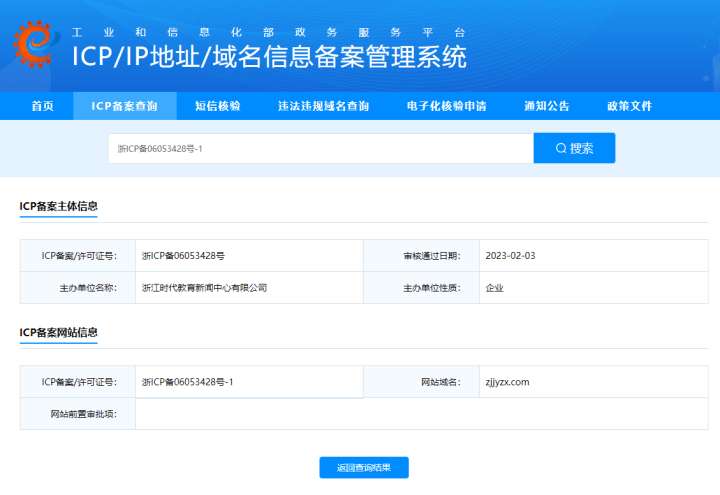This screenshot has width=720, height=495.
Task: Click the domain value zjjyzx.com
Action: click(507, 382)
